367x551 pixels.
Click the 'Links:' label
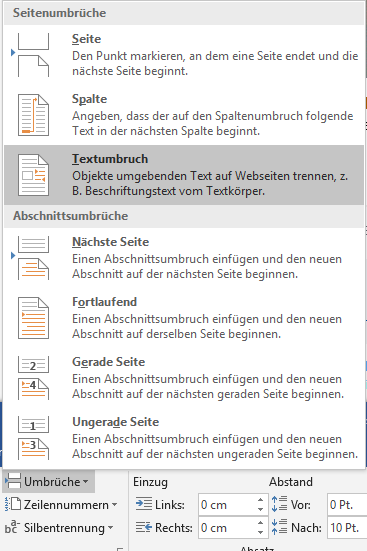[x=170, y=505]
